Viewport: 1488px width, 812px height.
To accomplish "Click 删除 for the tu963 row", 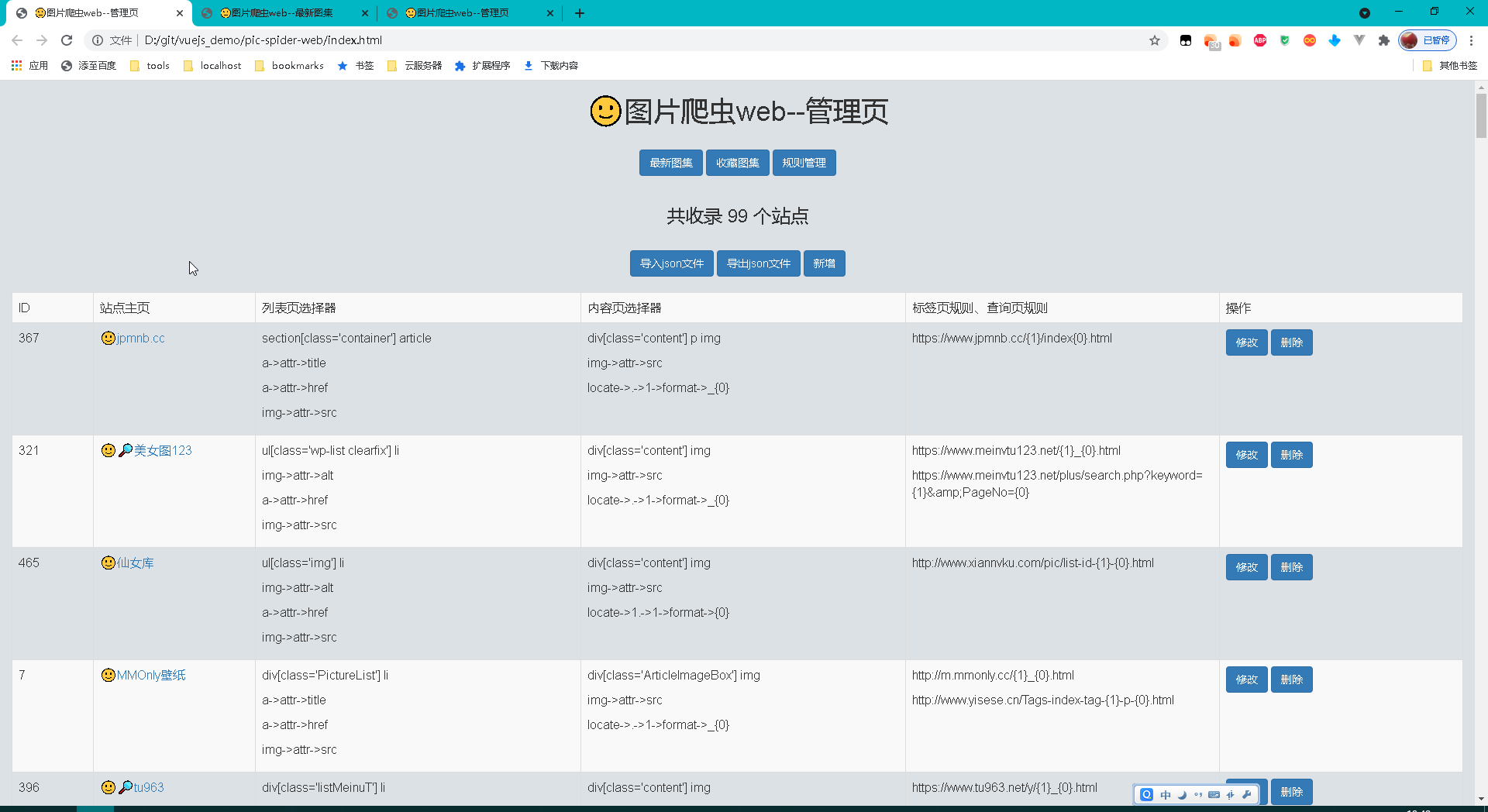I will 1292,792.
